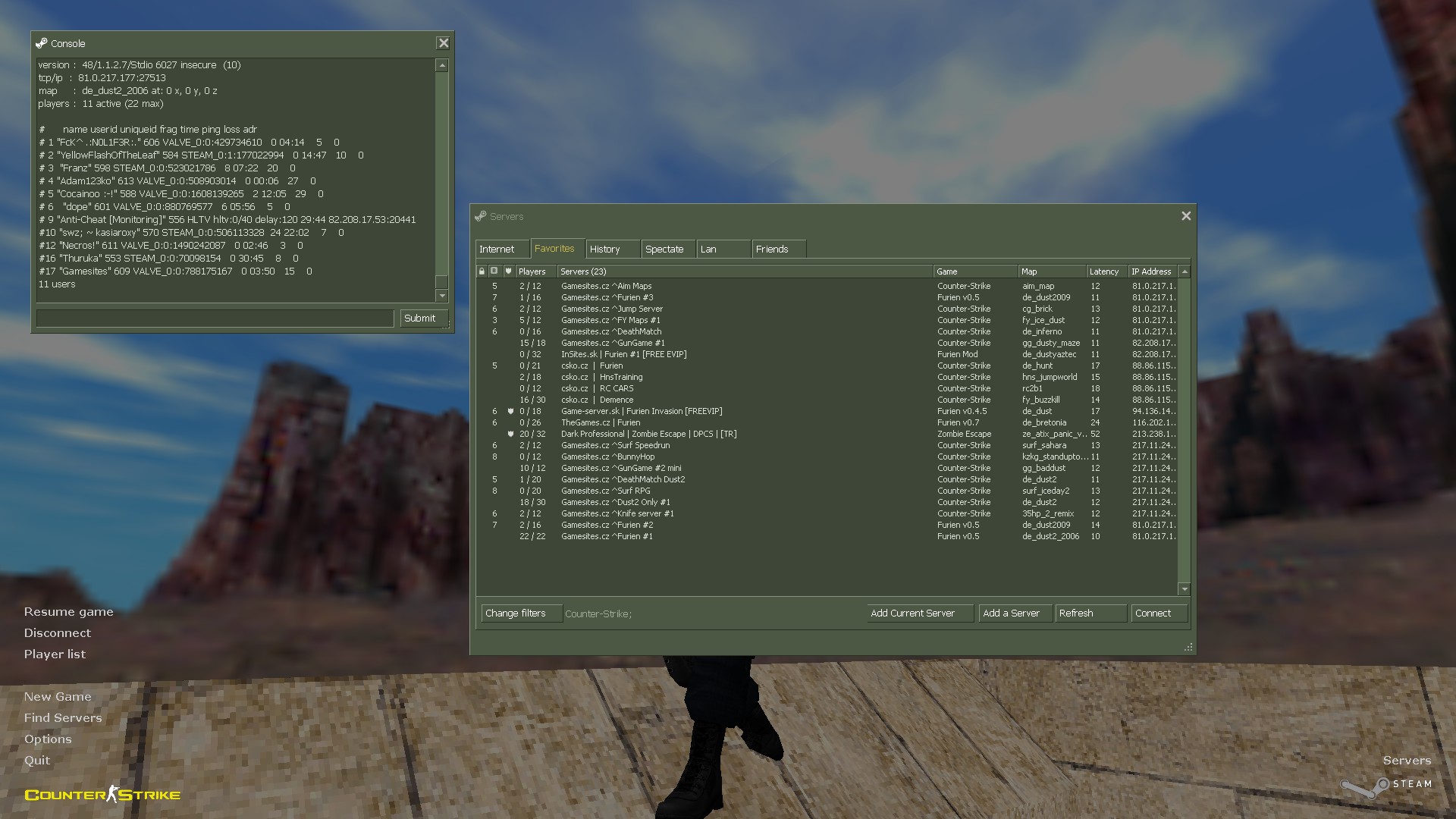Open the History tab
1456x819 pixels.
(x=613, y=249)
